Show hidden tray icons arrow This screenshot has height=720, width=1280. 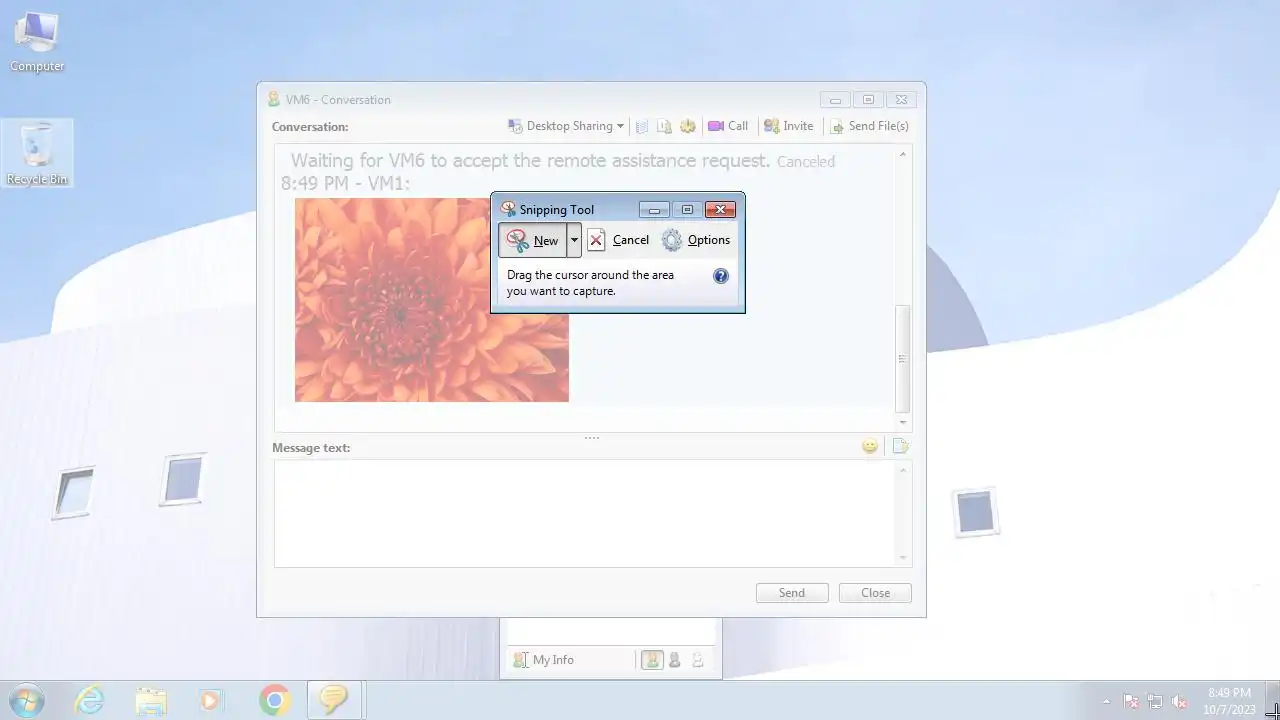1106,701
